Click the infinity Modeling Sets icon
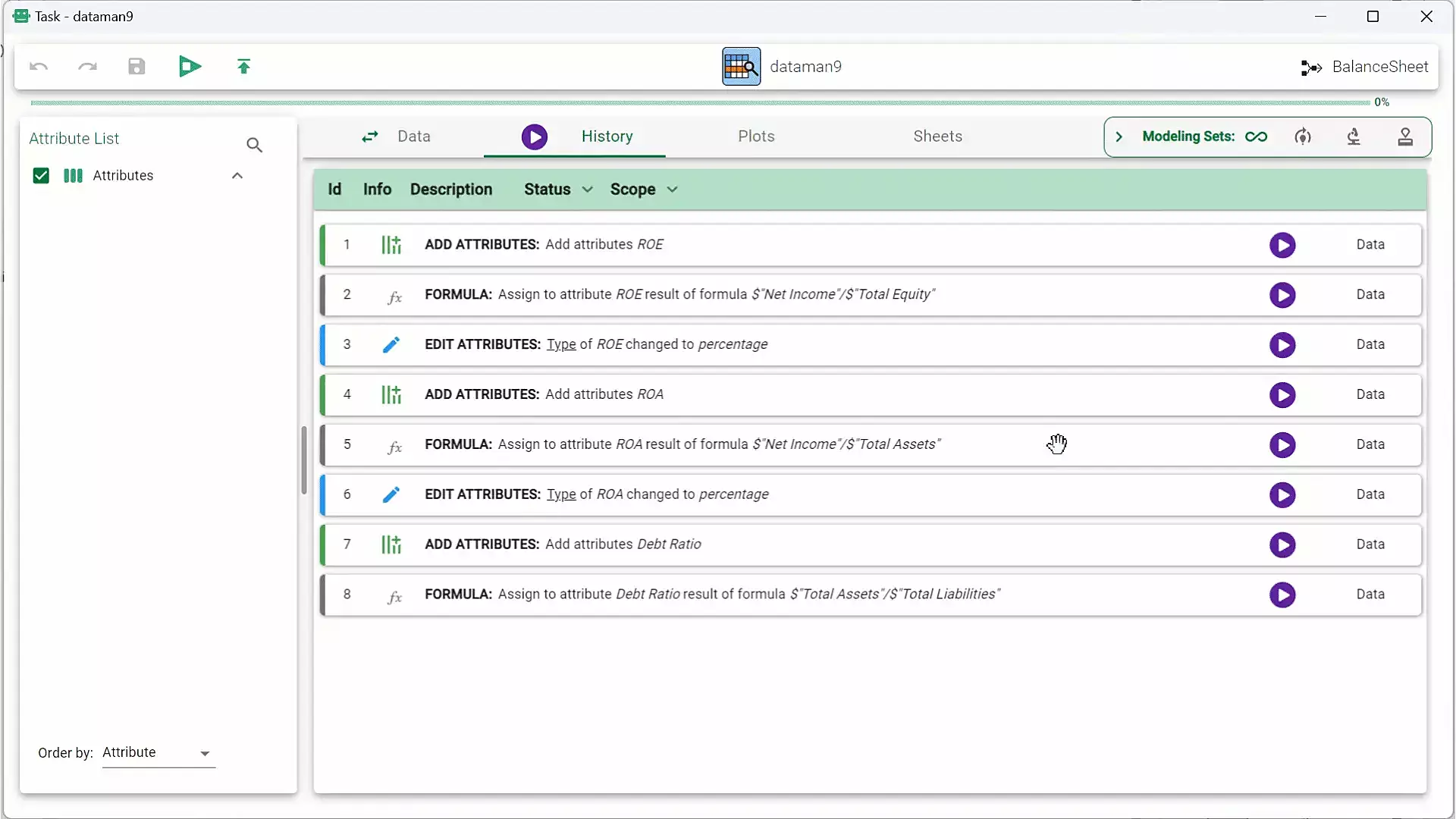This screenshot has height=819, width=1456. click(1256, 137)
